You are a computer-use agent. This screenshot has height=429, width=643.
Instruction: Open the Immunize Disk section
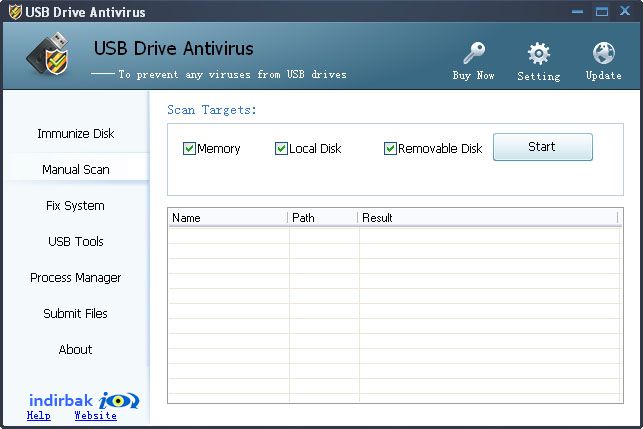(76, 134)
